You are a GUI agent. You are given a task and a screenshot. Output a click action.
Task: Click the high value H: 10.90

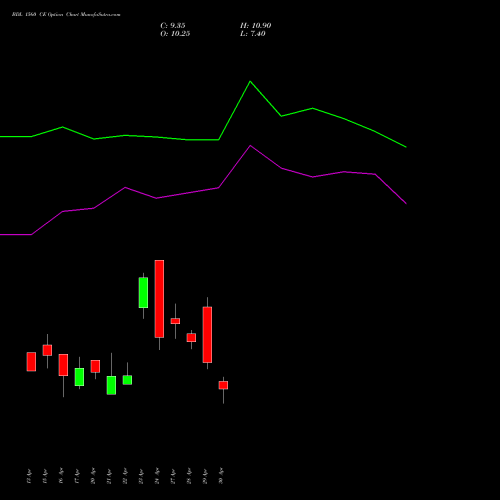pyautogui.click(x=255, y=26)
